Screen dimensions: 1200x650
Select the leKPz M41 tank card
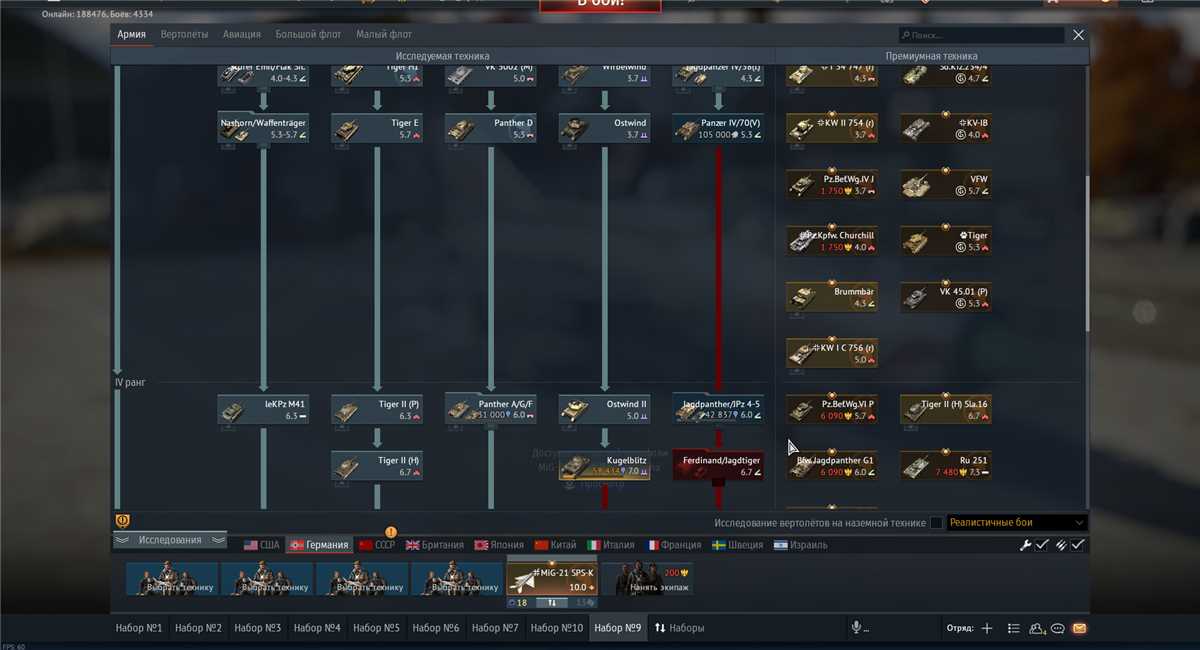point(263,409)
